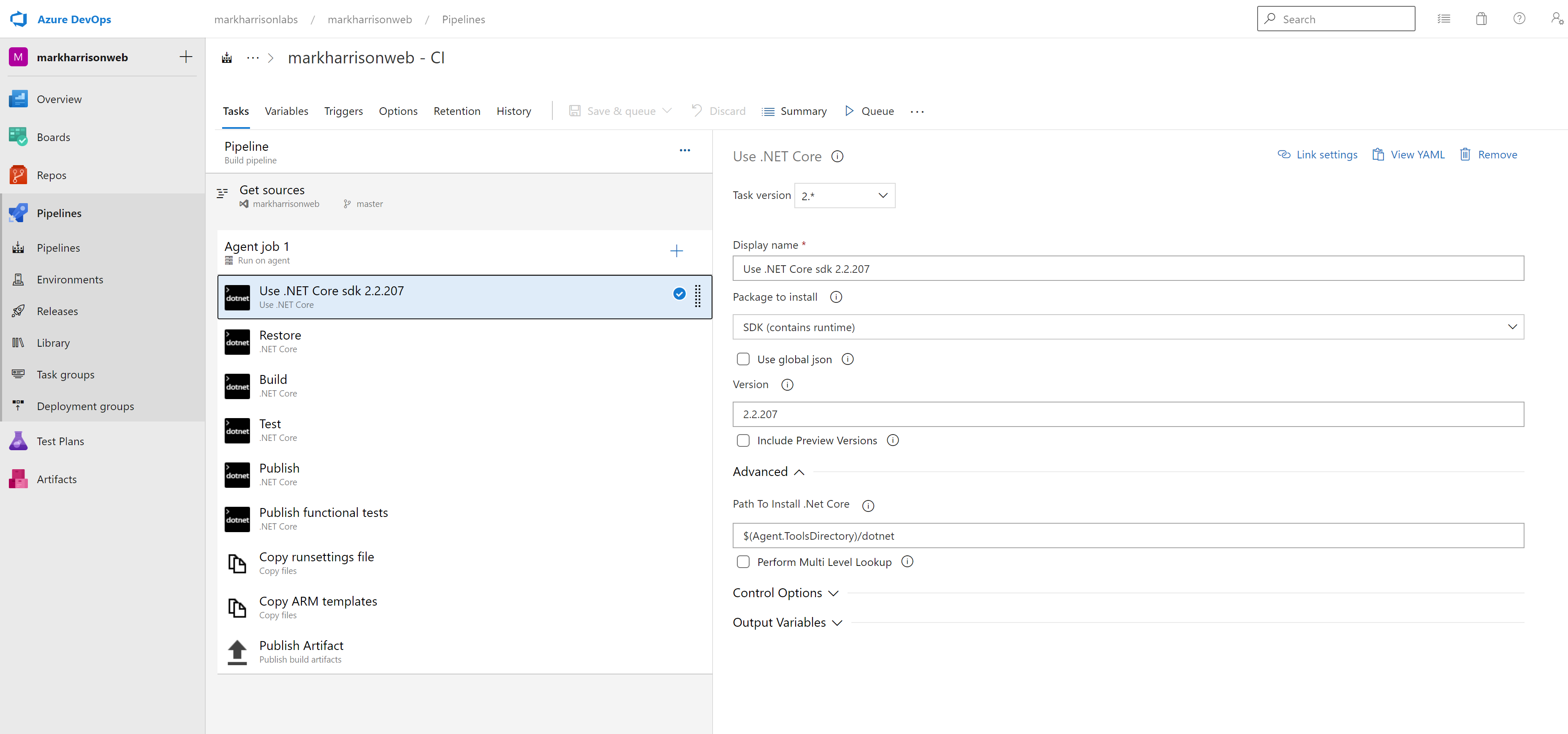
Task: Open the marketplace shopping bag icon
Action: coord(1481,19)
